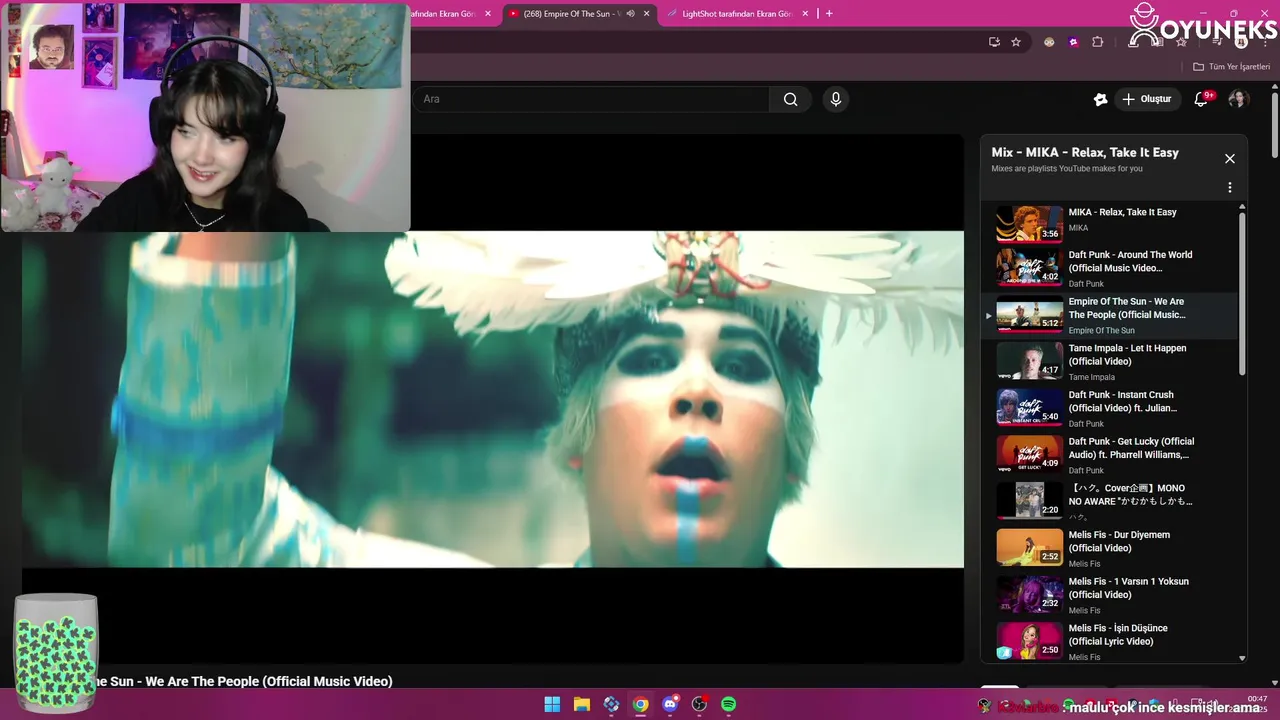This screenshot has height=720, width=1280.
Task: Activate voice search microphone icon
Action: click(836, 99)
